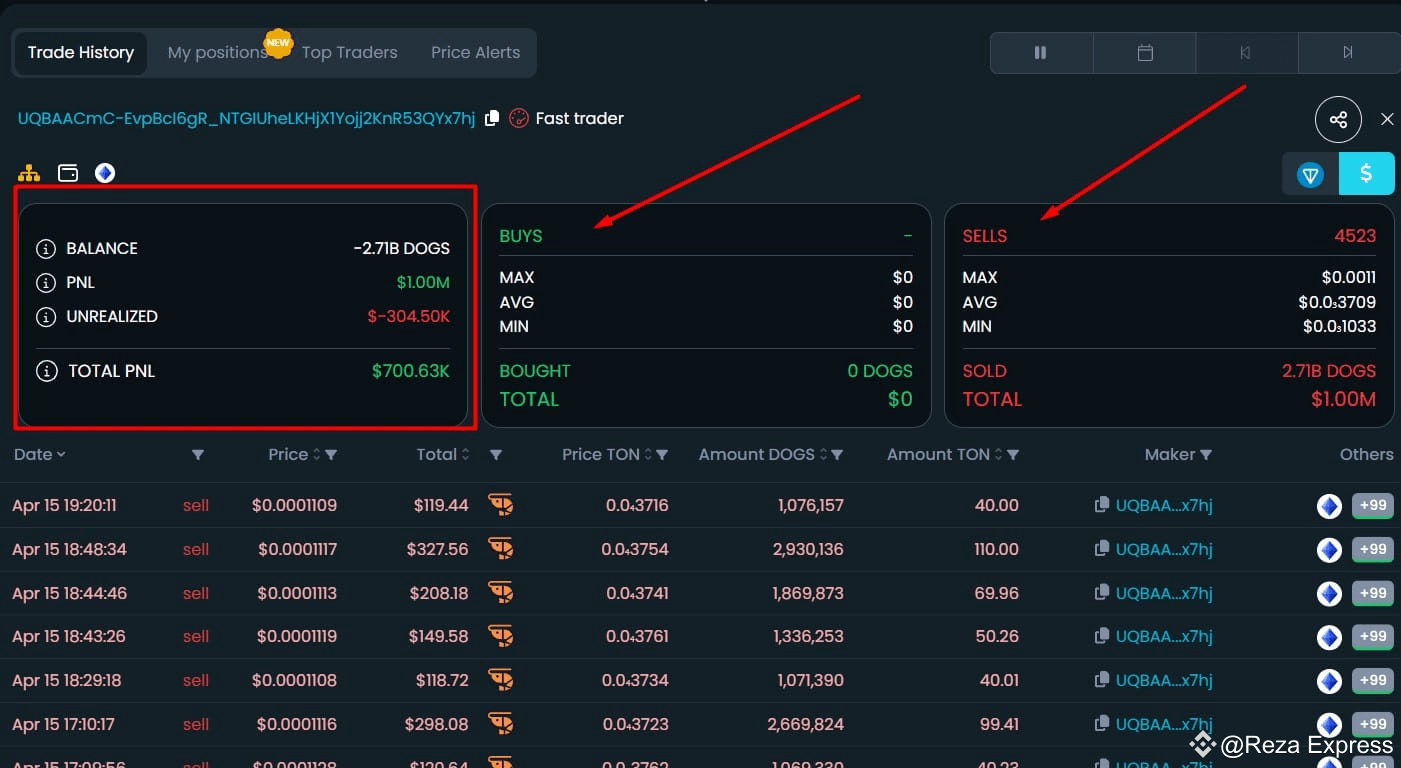Copy the UQBAACmC trader address

coord(491,117)
